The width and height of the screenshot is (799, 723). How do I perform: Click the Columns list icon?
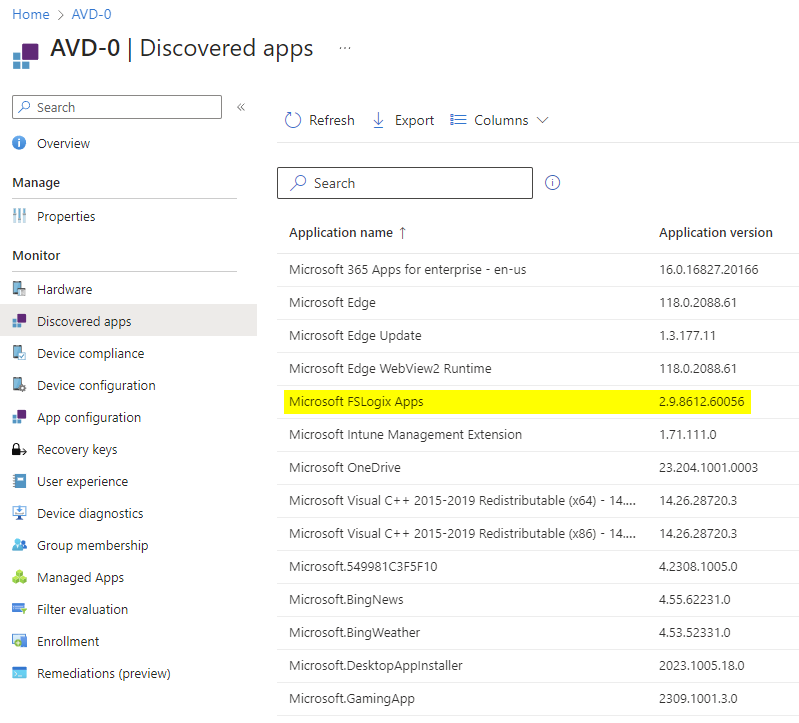pos(458,120)
